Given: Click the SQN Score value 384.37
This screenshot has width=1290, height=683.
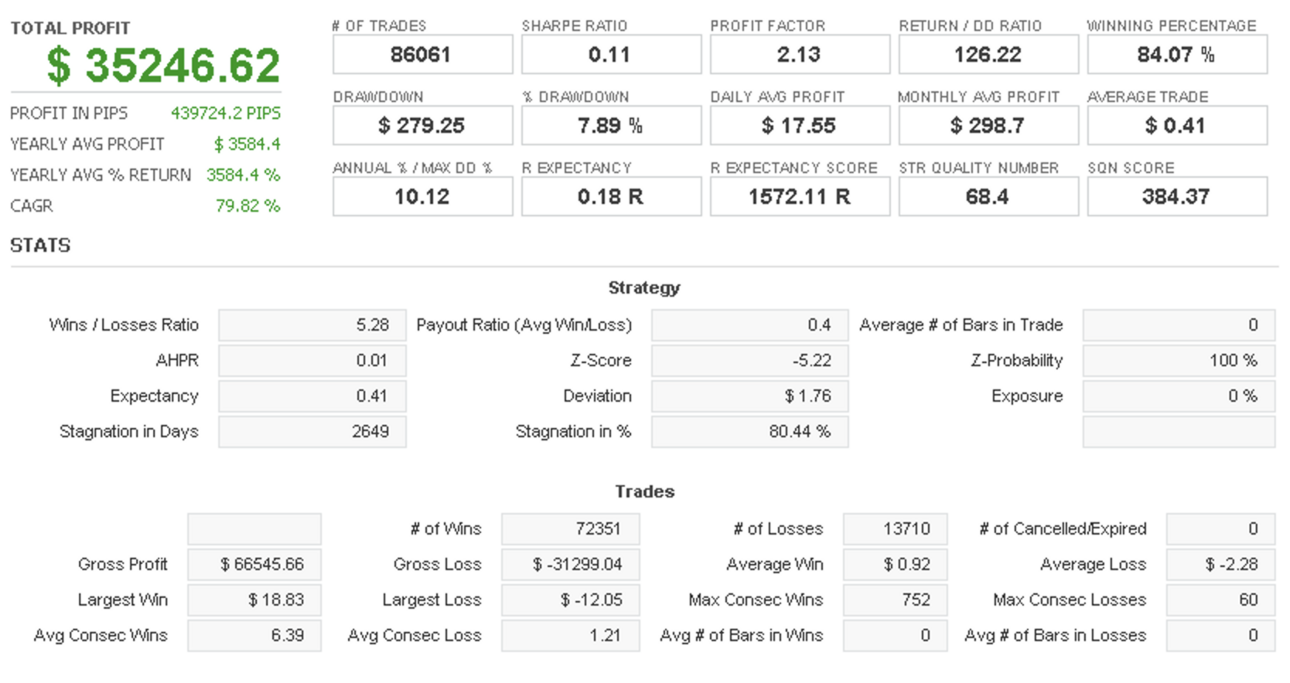Looking at the screenshot, I should click(1177, 197).
